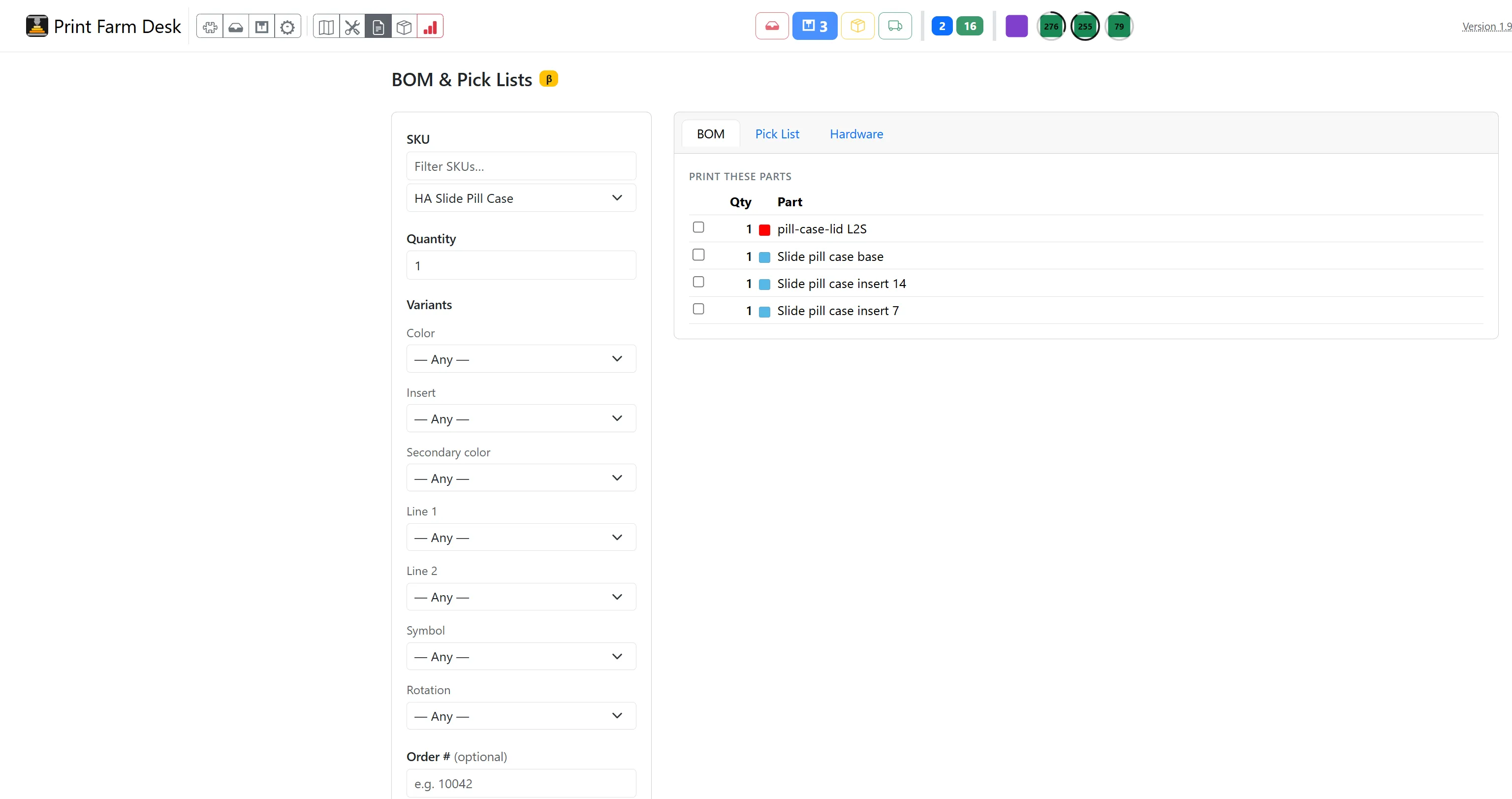Viewport: 1512px width, 799px height.
Task: Click the 'pill-case-lid L2S' part name
Action: tap(822, 229)
